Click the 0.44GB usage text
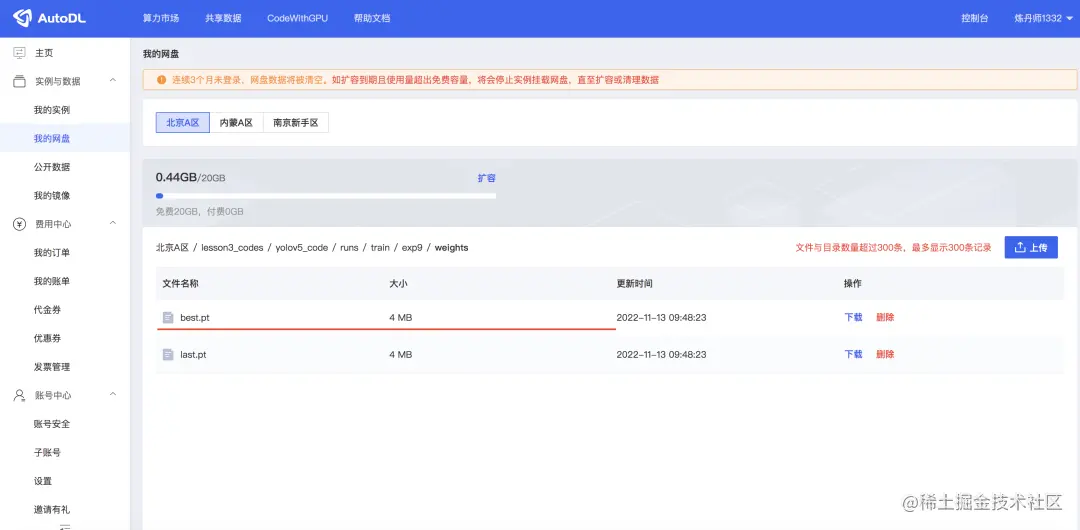1080x530 pixels. [176, 178]
